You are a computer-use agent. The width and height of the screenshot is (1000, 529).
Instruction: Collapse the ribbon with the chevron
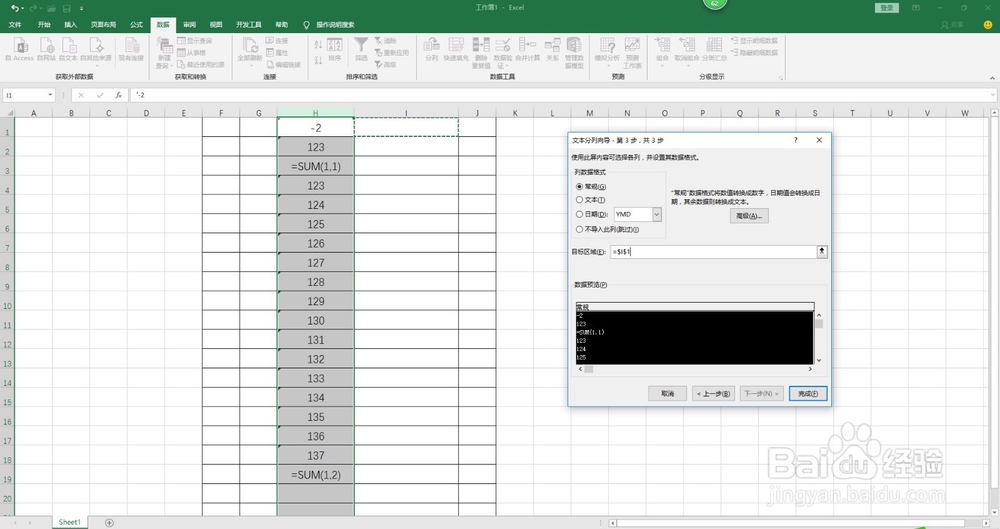pos(992,77)
